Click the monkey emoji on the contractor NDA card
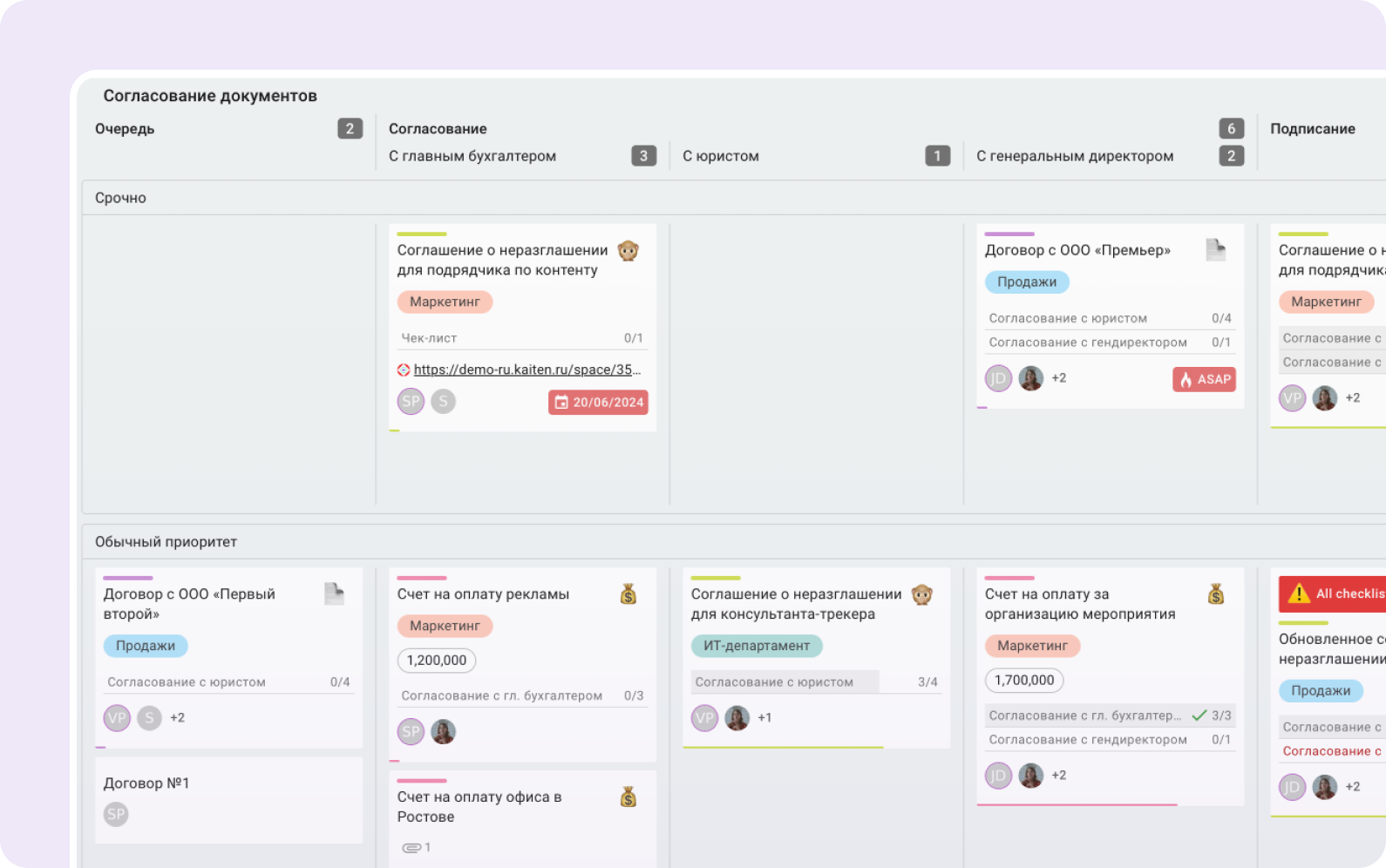The height and width of the screenshot is (868, 1386). pos(628,251)
